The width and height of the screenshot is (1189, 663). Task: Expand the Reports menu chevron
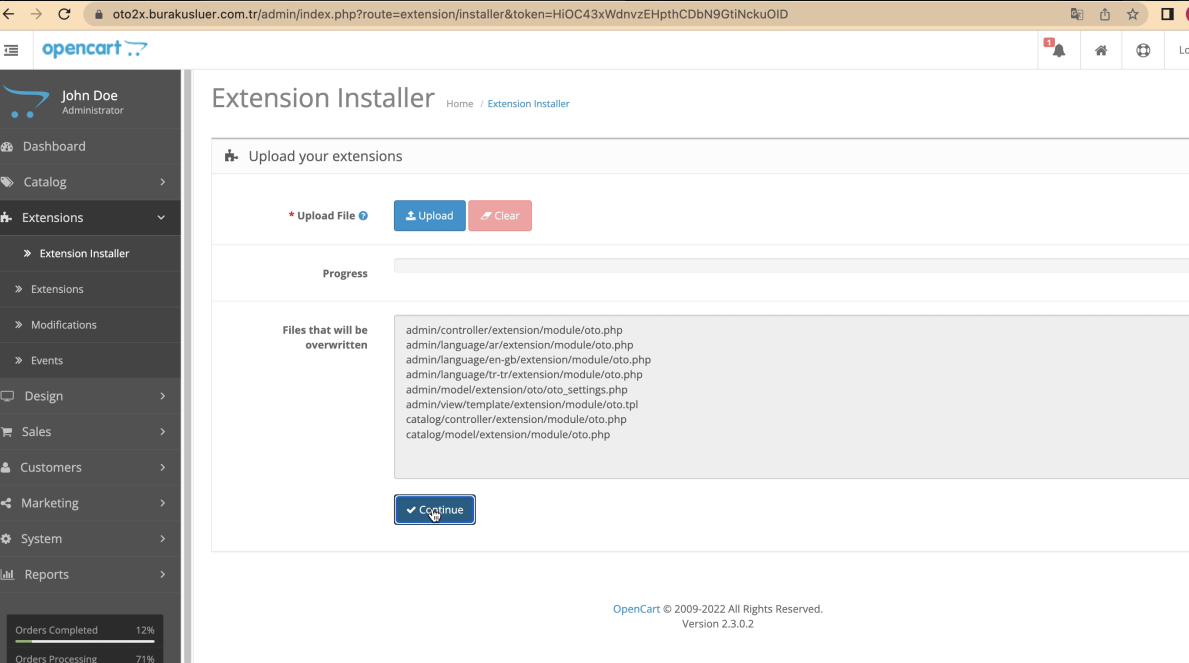click(162, 574)
